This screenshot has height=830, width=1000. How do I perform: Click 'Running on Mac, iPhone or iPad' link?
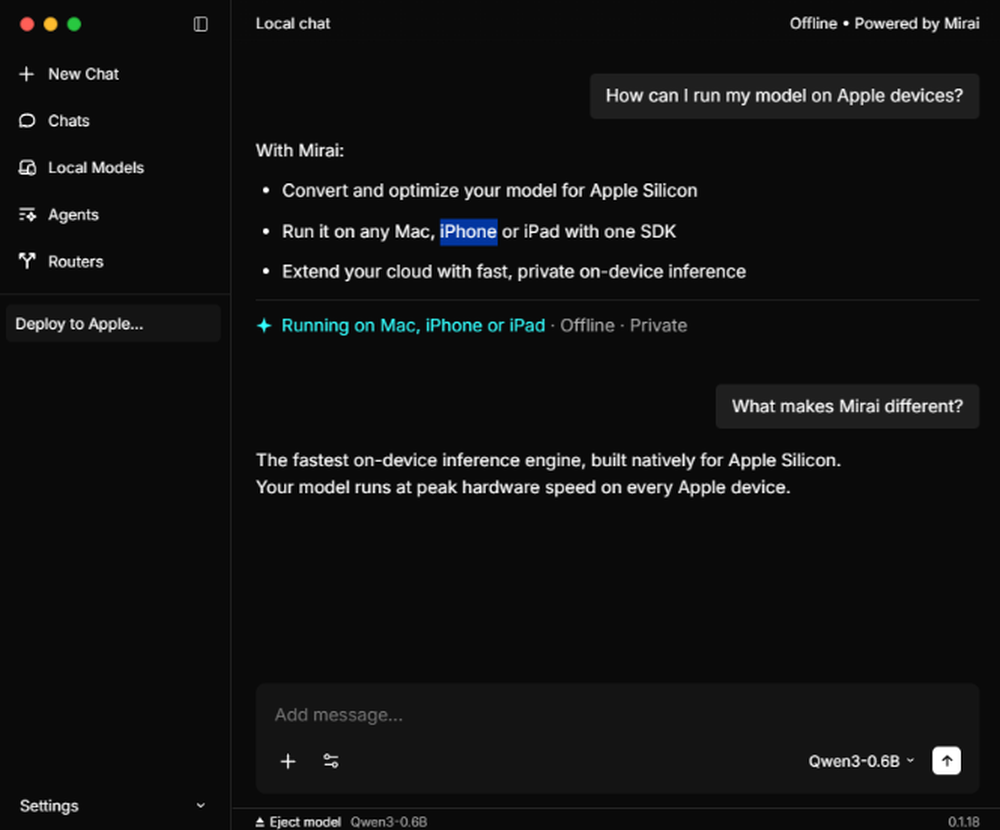tap(413, 326)
